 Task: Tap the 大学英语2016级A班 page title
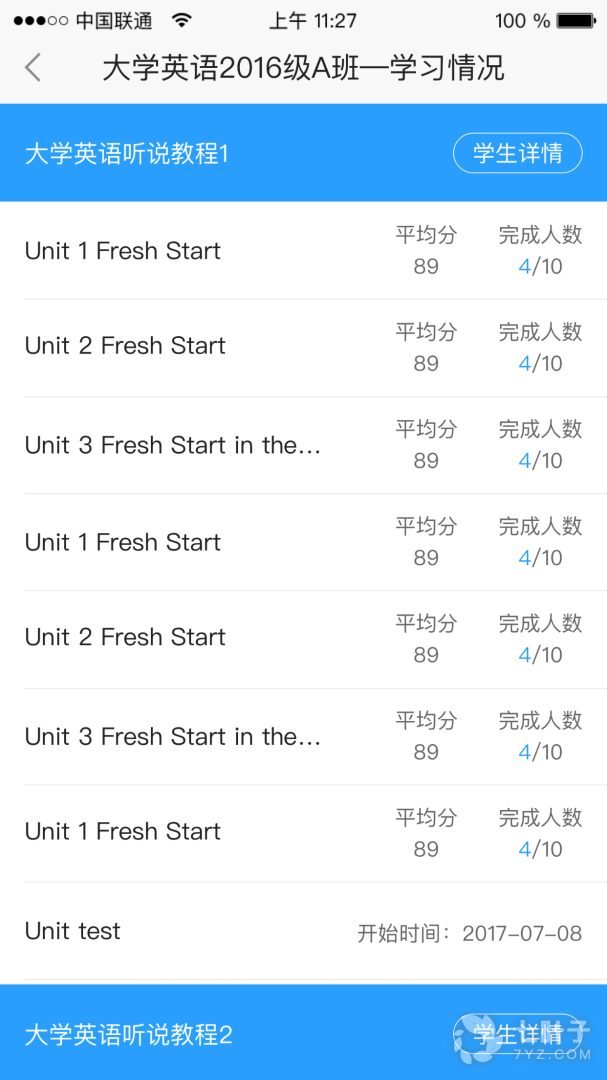303,68
